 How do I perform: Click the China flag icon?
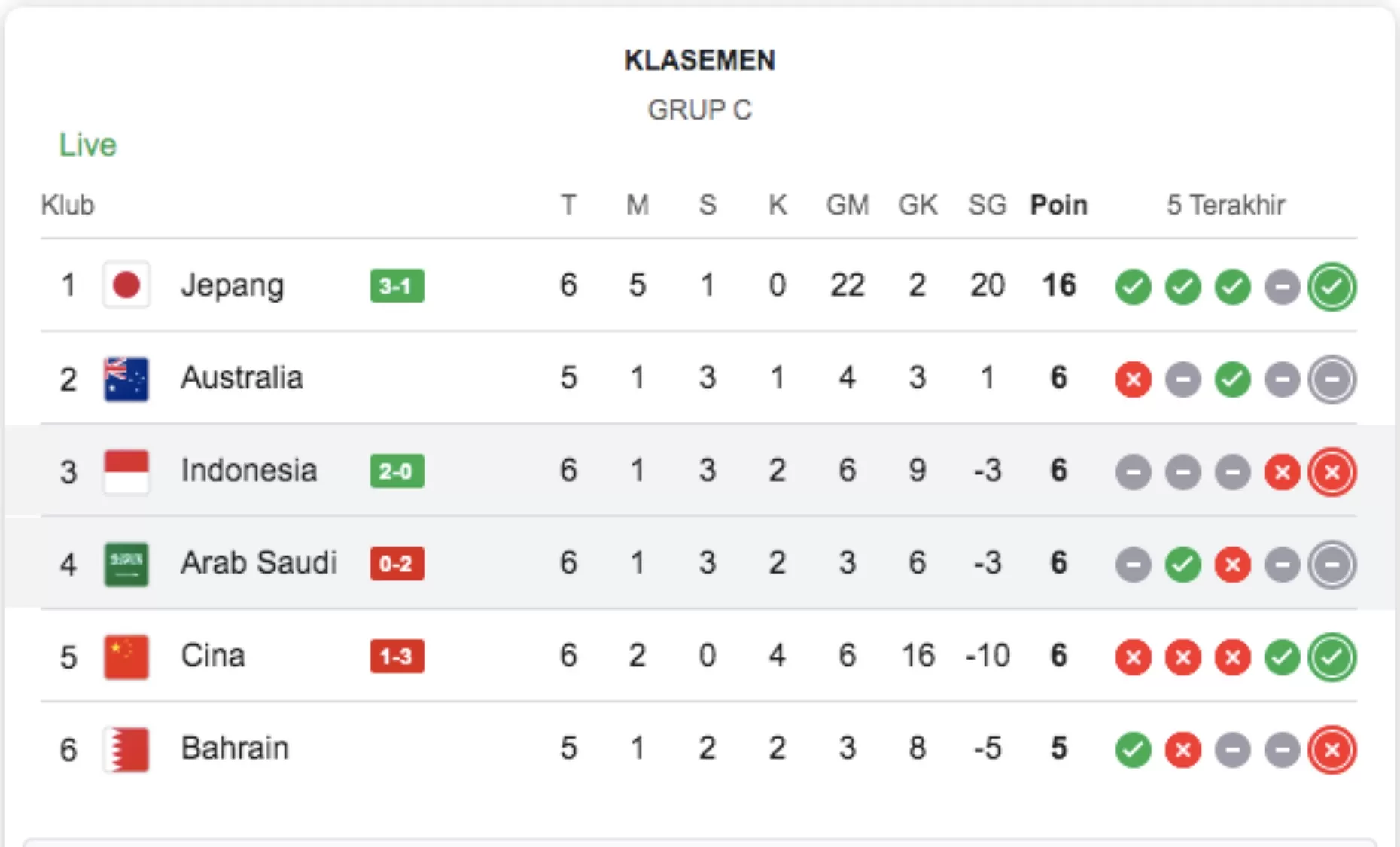click(126, 657)
